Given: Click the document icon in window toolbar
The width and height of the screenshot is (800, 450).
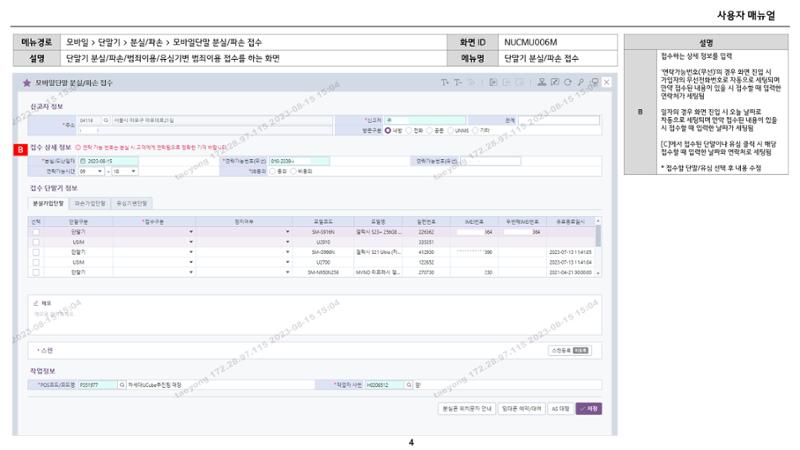Looking at the screenshot, I should pos(493,82).
